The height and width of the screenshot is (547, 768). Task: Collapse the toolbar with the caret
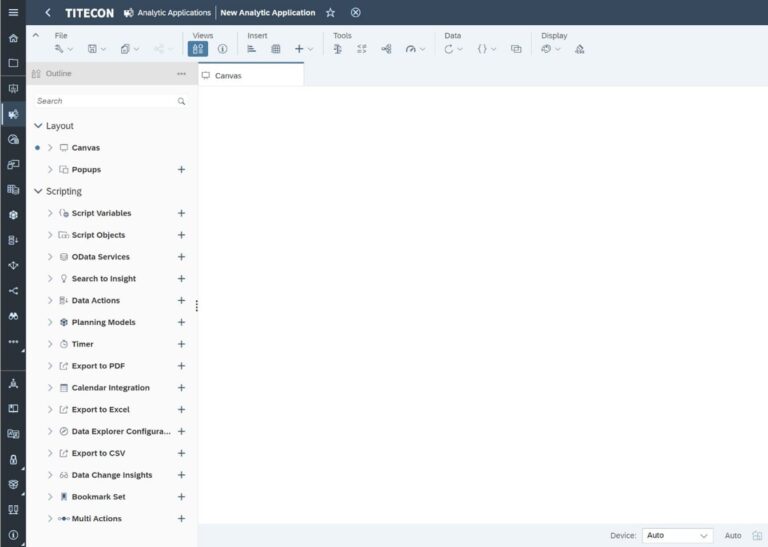point(36,35)
